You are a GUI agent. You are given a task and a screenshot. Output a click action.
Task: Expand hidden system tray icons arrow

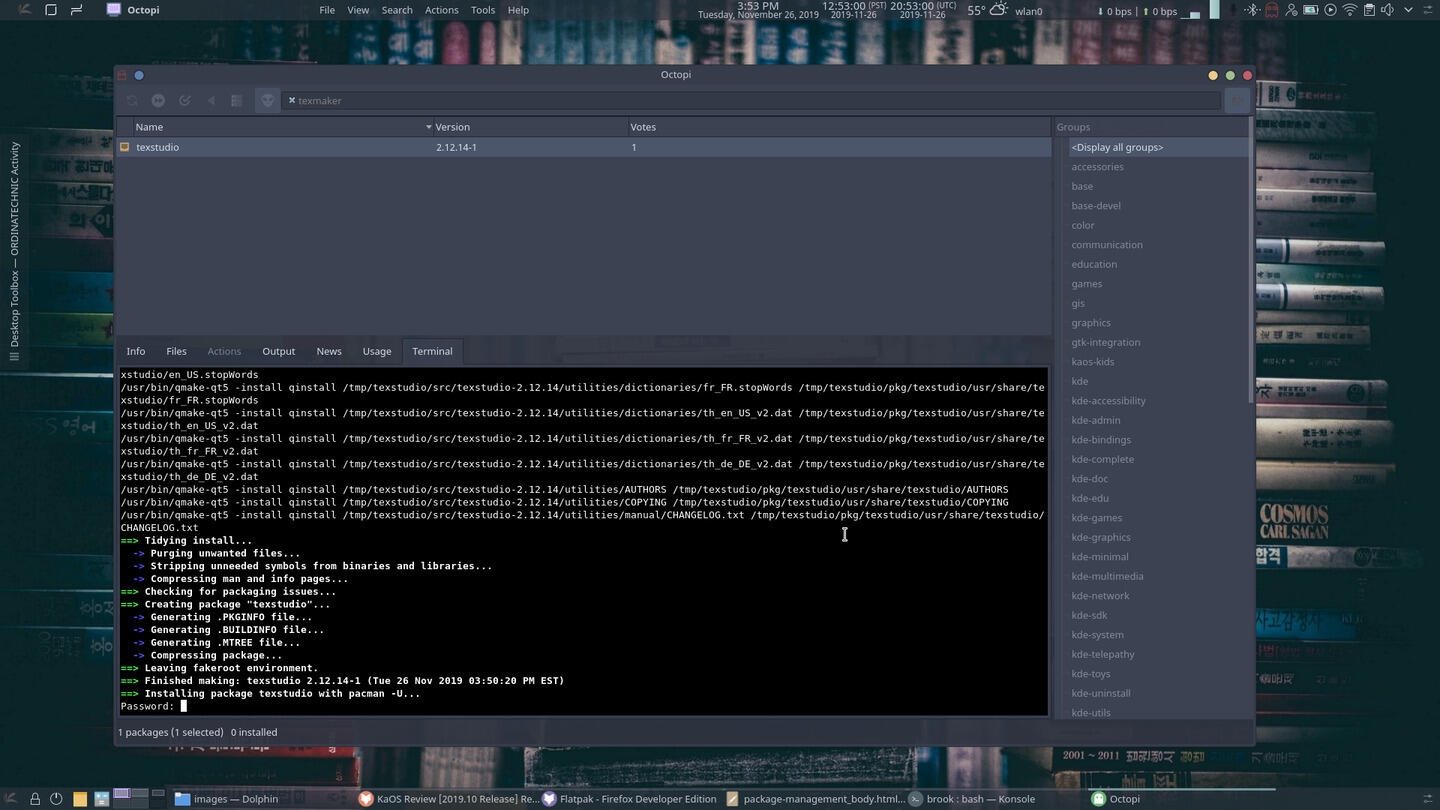point(1408,10)
